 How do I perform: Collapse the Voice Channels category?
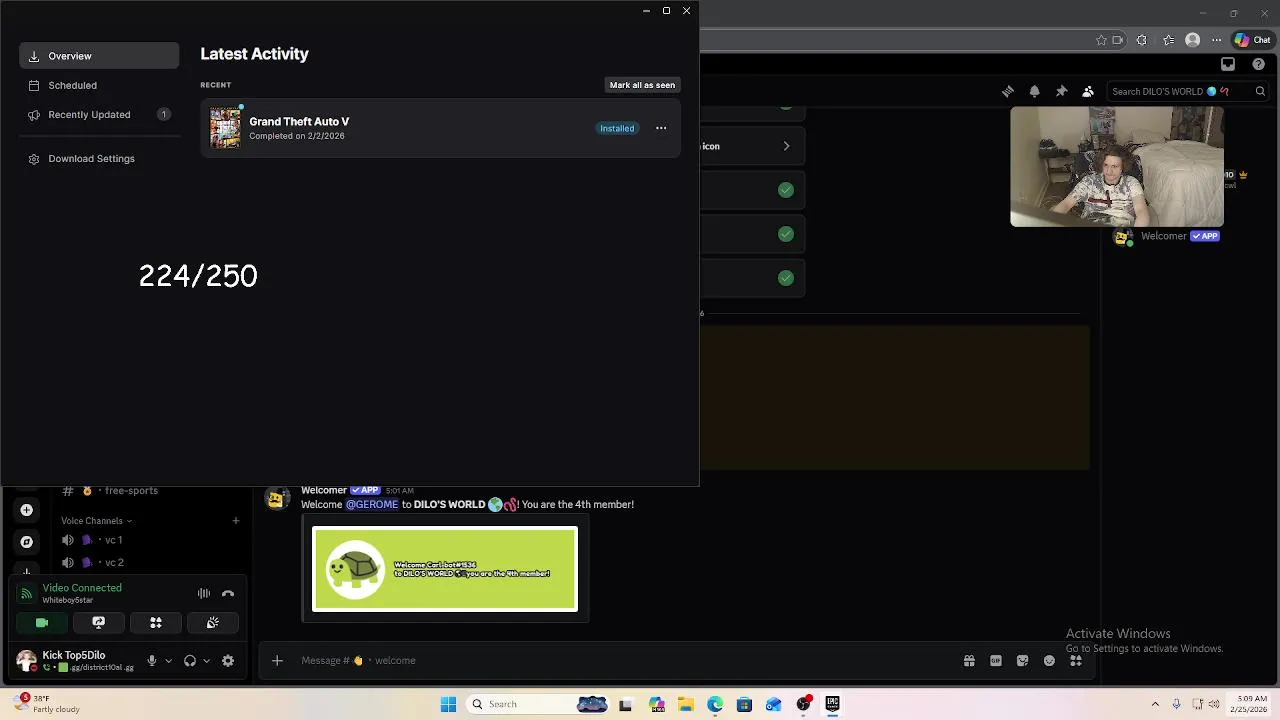click(96, 520)
